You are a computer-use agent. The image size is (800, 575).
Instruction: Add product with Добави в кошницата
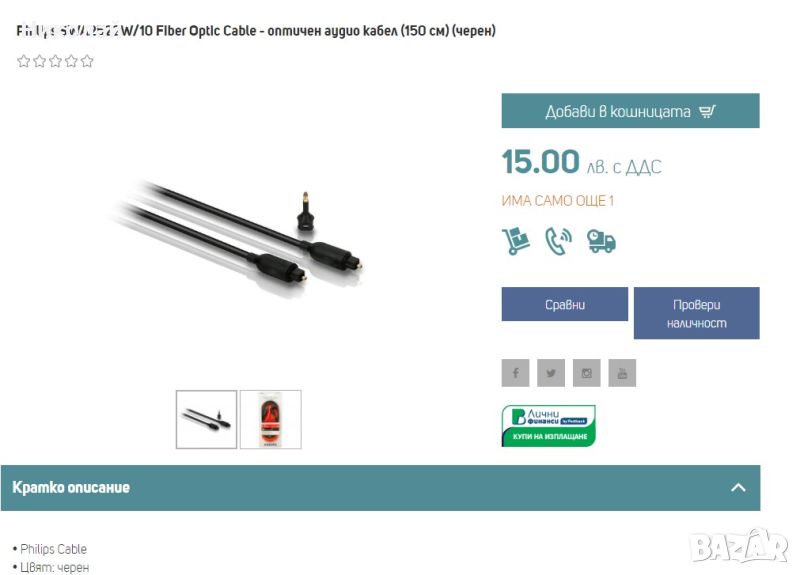631,111
